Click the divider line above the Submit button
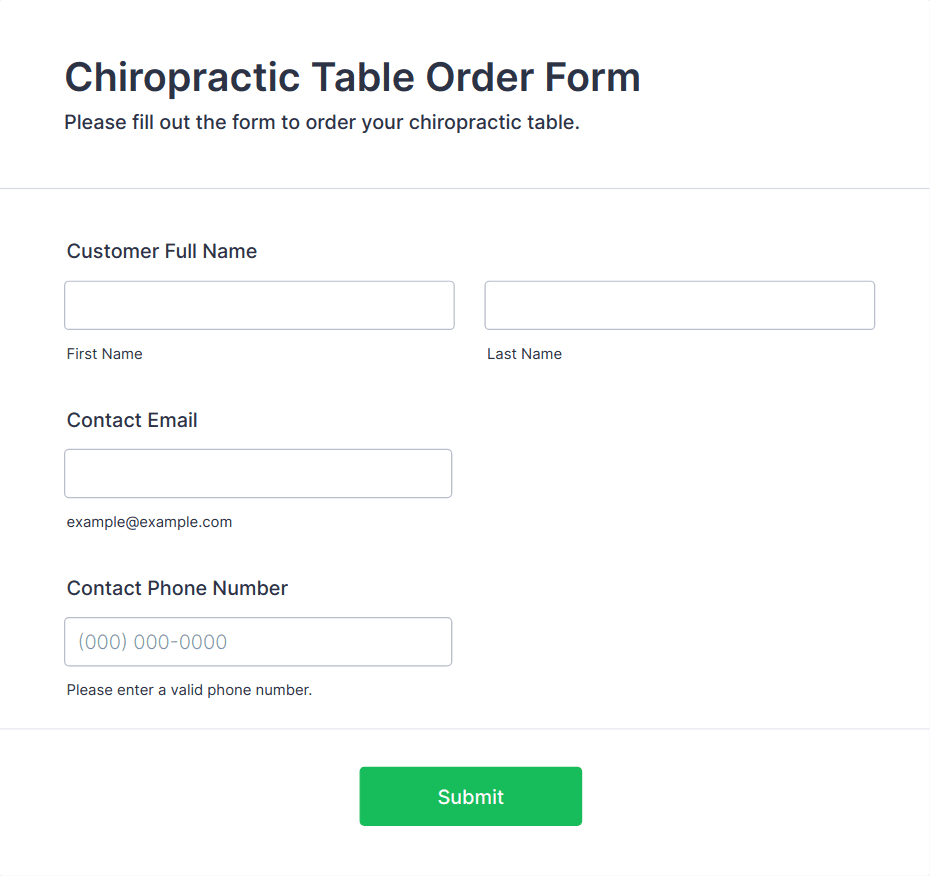This screenshot has width=930, height=876. 465,729
